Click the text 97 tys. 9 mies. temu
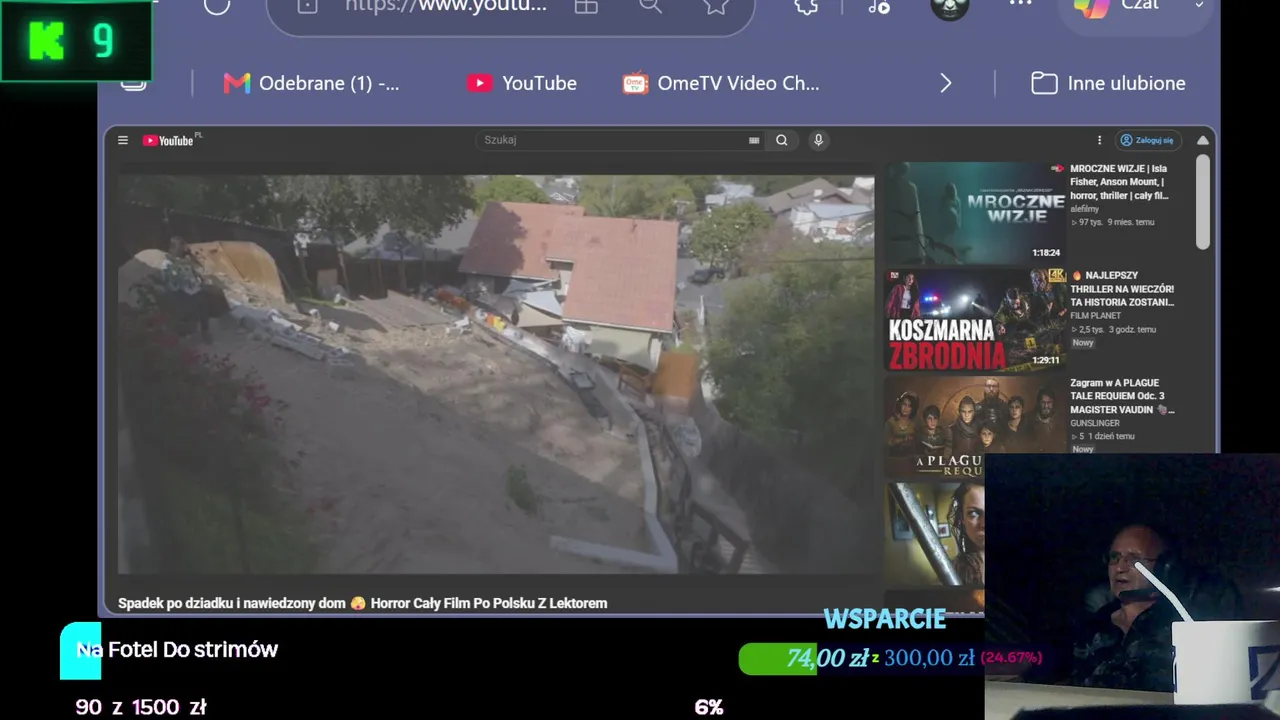The image size is (1280, 720). tap(1112, 222)
